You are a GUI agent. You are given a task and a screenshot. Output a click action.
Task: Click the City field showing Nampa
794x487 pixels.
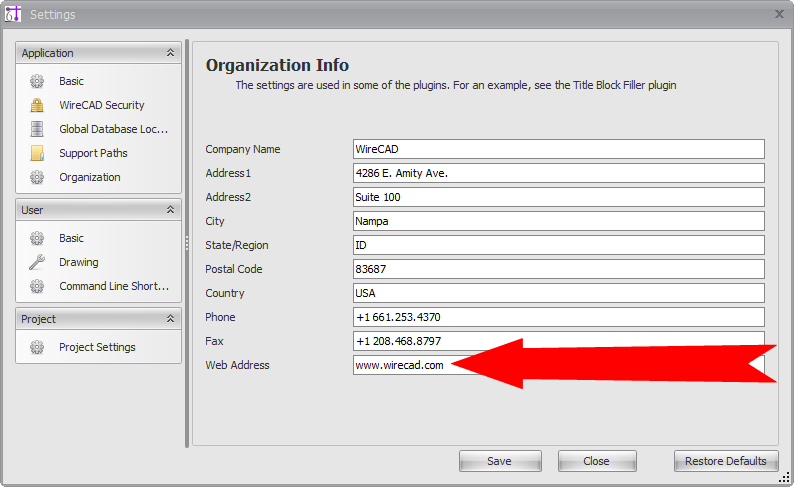pos(559,221)
